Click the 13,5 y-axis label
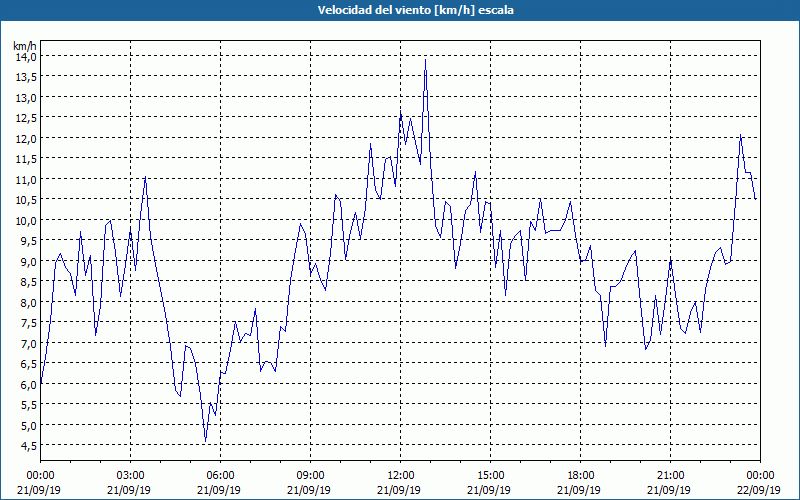The height and width of the screenshot is (500, 800). click(x=25, y=77)
